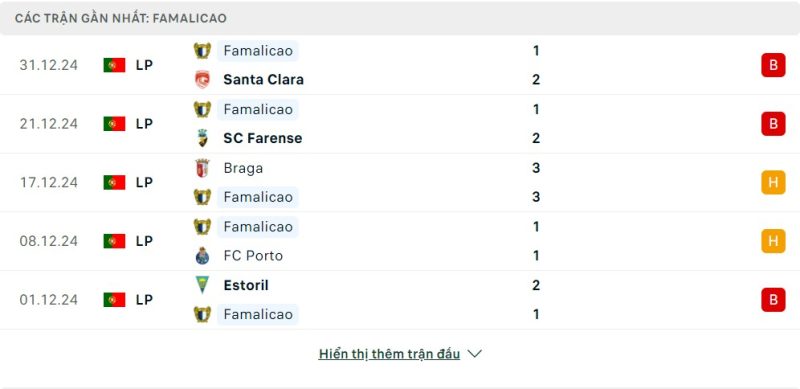Click Portugal flag icon on 01.12.24 row
This screenshot has height=389, width=800.
click(x=114, y=300)
